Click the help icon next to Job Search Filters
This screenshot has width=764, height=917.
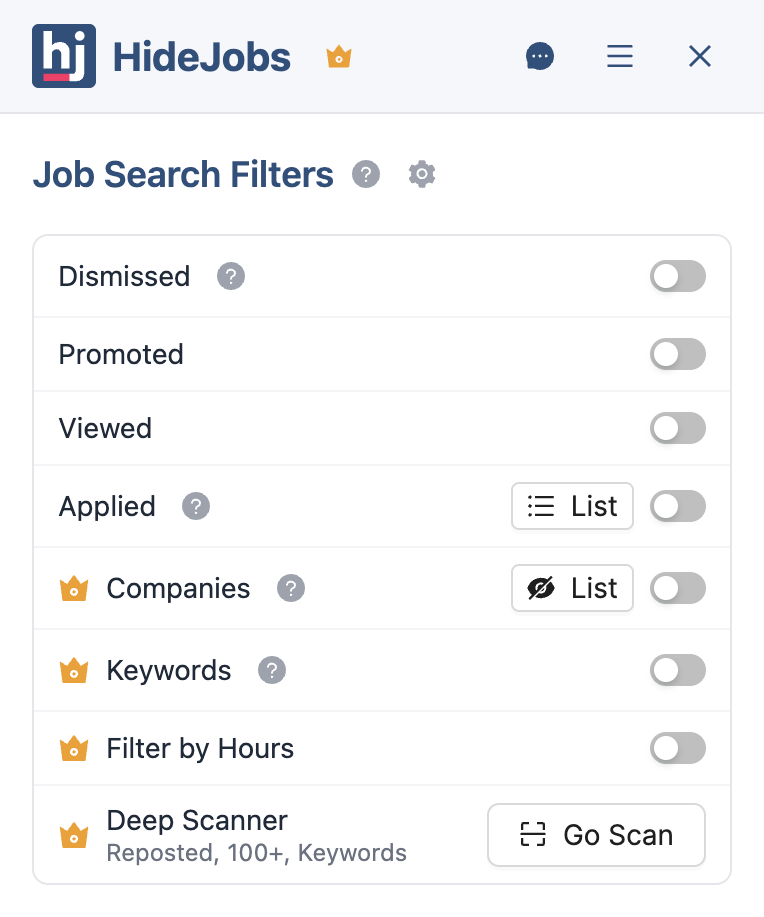(366, 174)
